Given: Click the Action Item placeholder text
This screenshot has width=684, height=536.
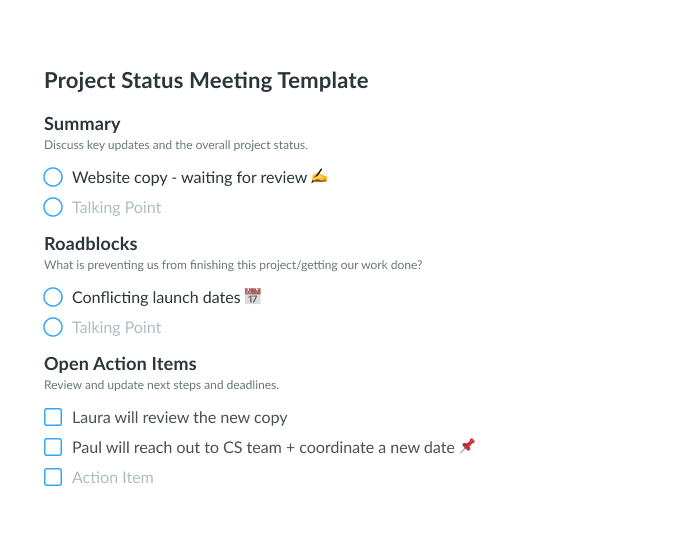Looking at the screenshot, I should 113,478.
